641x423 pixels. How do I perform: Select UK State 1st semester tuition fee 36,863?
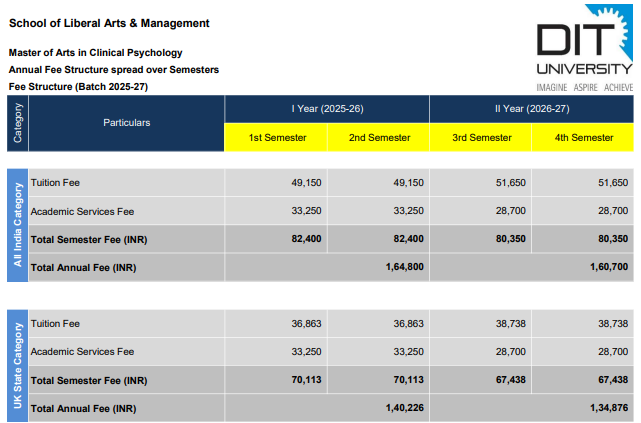(304, 324)
